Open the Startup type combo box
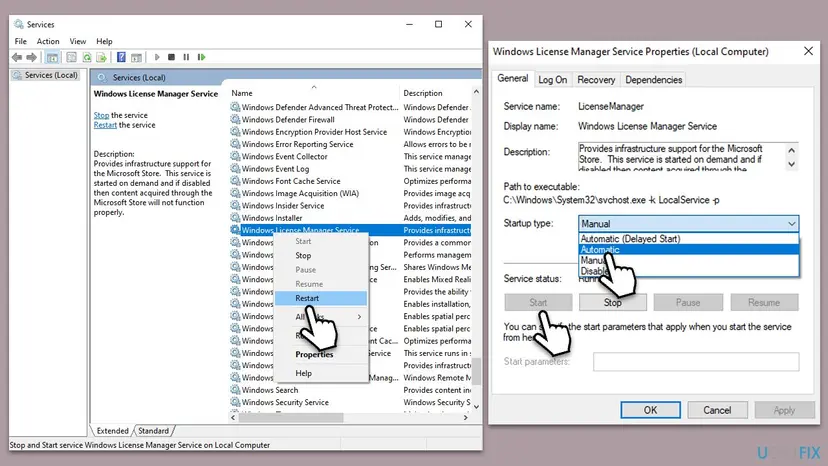 click(x=689, y=223)
